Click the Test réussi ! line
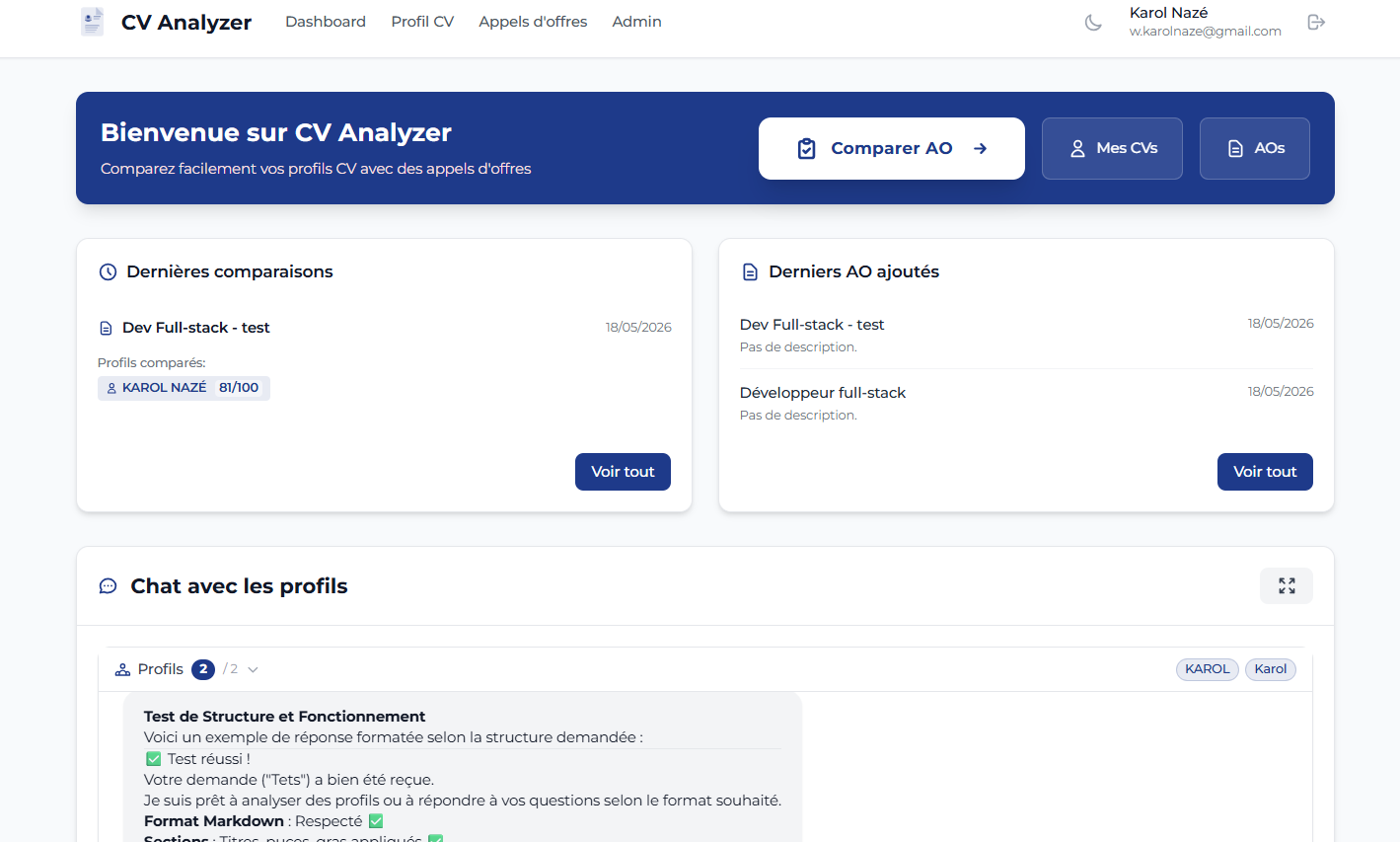Image resolution: width=1400 pixels, height=842 pixels. point(197,759)
